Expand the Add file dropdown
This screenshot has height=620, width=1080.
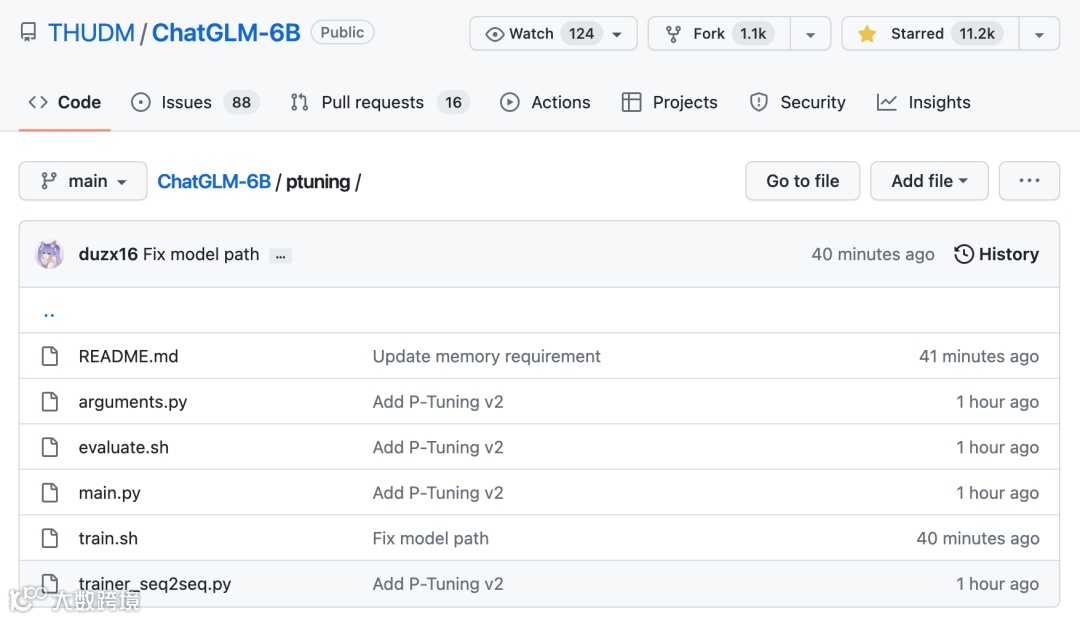click(x=929, y=181)
